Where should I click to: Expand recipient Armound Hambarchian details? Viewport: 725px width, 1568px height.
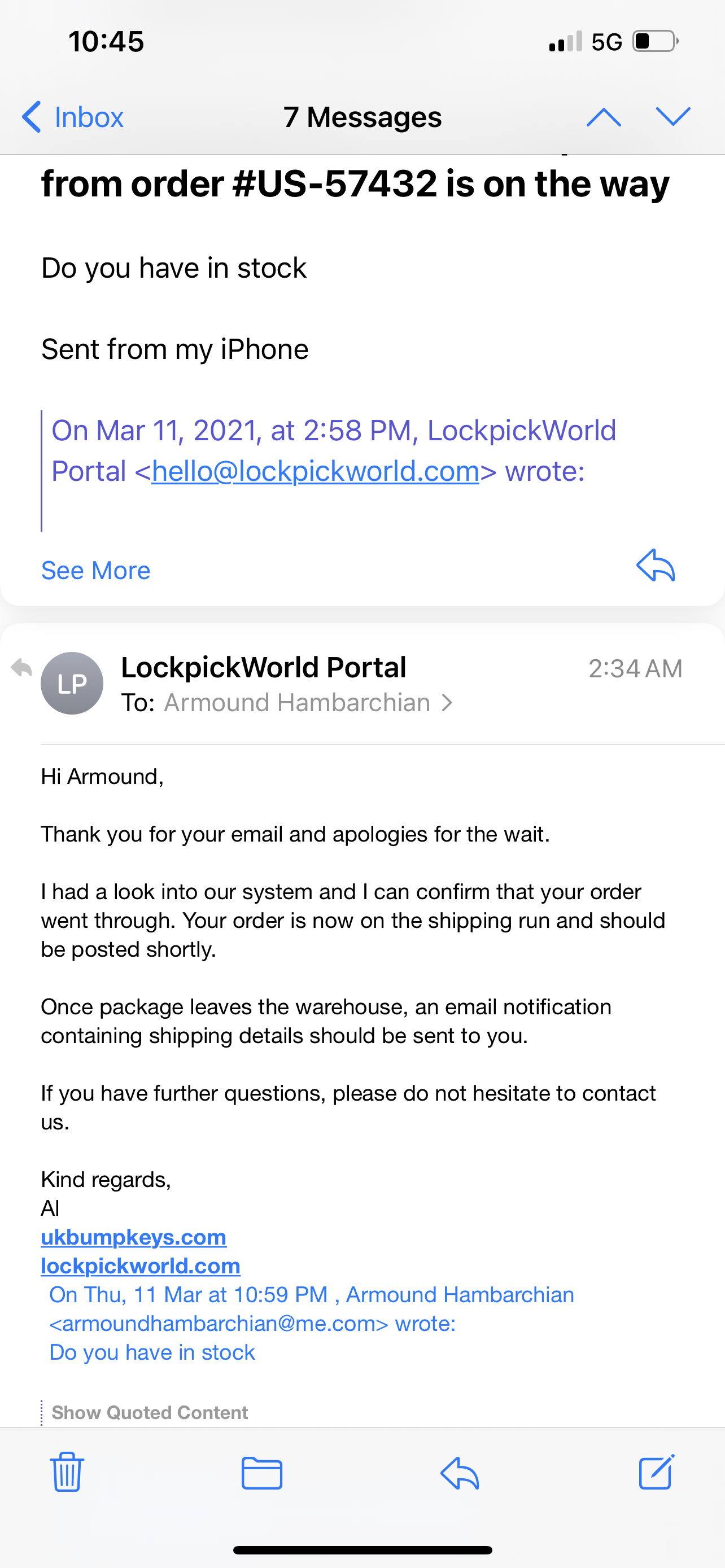pyautogui.click(x=307, y=703)
